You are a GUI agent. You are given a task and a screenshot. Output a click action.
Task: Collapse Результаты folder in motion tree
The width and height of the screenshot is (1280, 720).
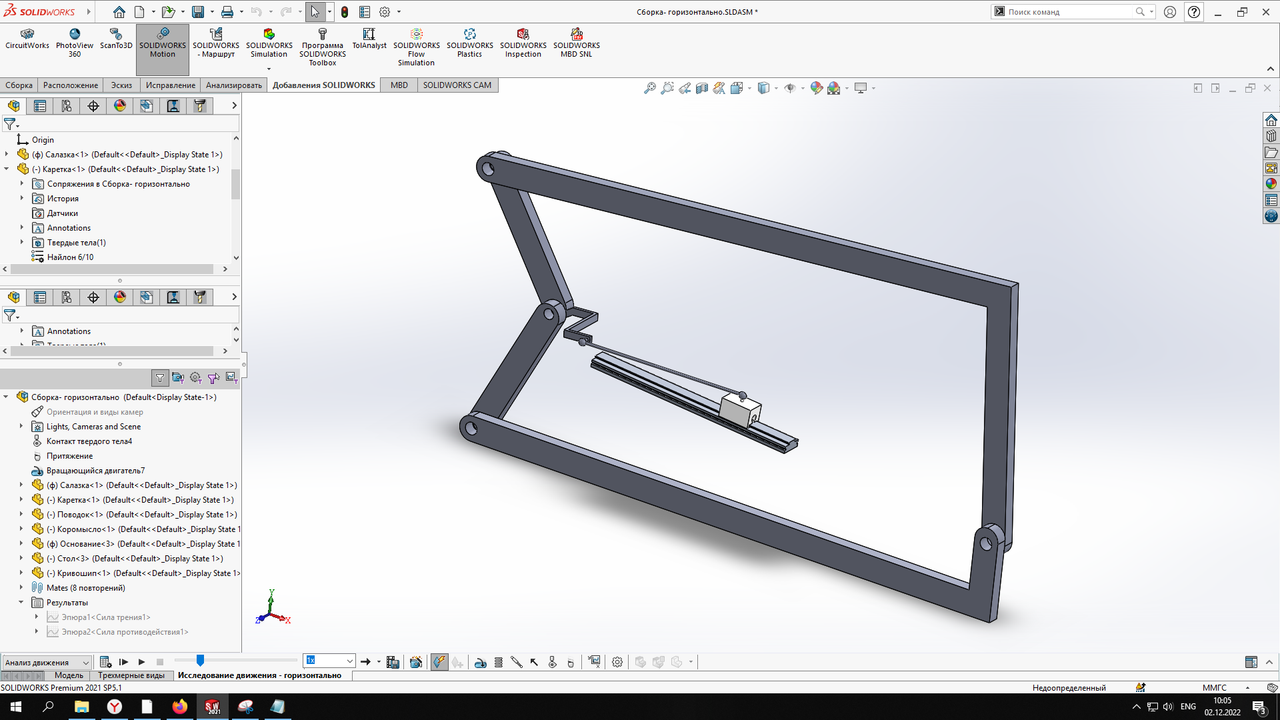tap(22, 602)
